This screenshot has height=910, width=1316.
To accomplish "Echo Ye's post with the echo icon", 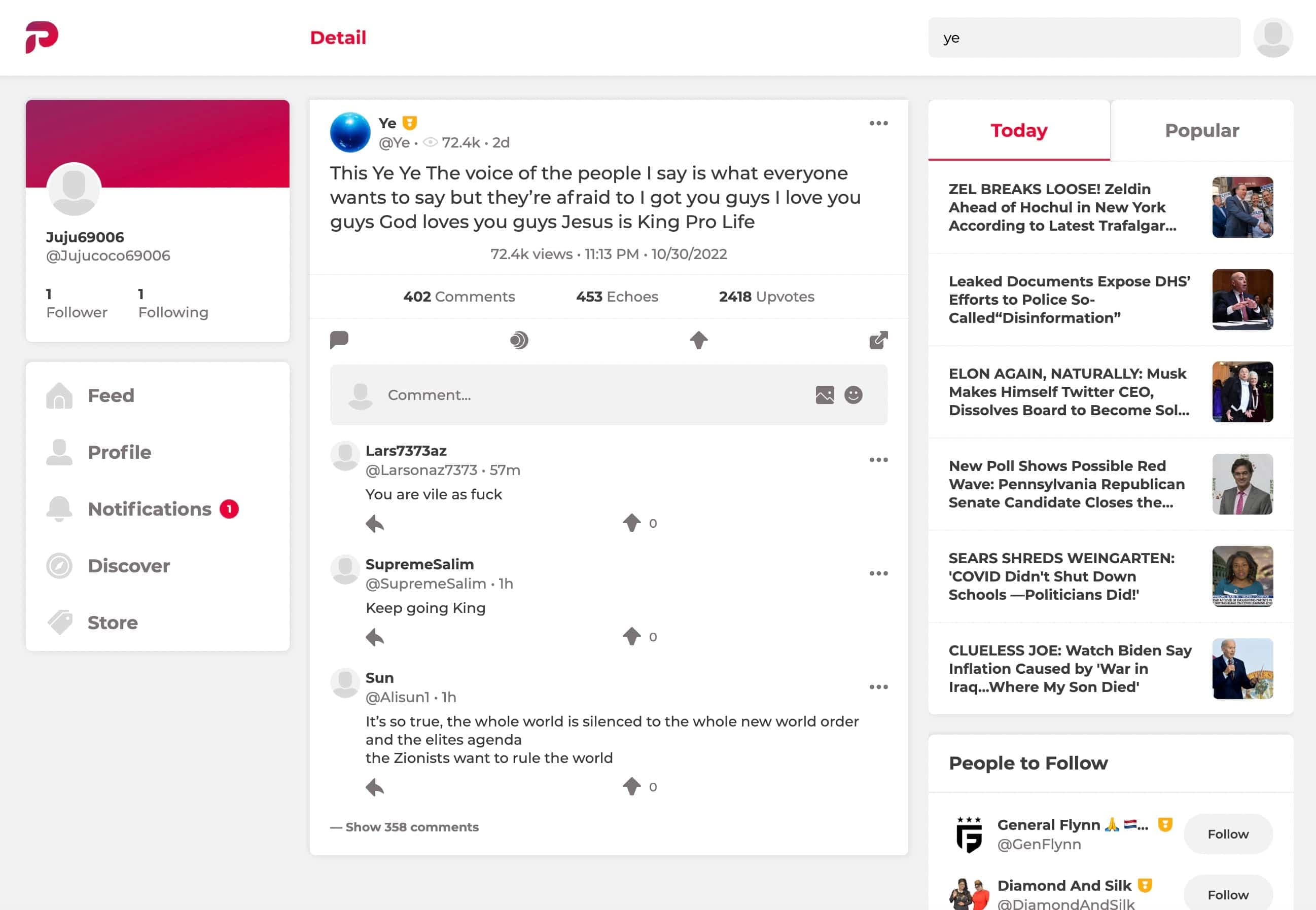I will tap(519, 340).
